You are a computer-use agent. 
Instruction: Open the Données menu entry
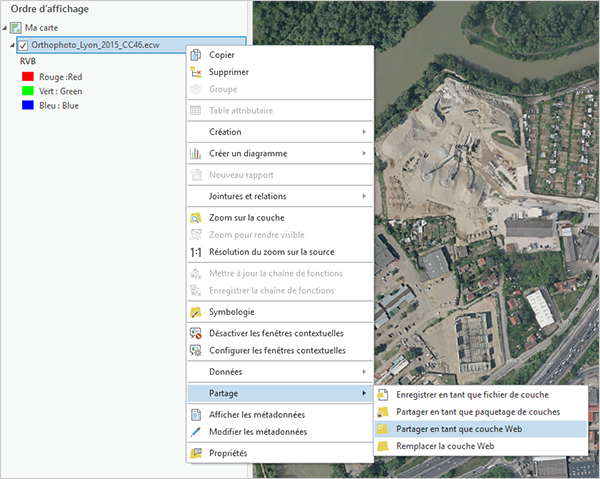click(280, 371)
